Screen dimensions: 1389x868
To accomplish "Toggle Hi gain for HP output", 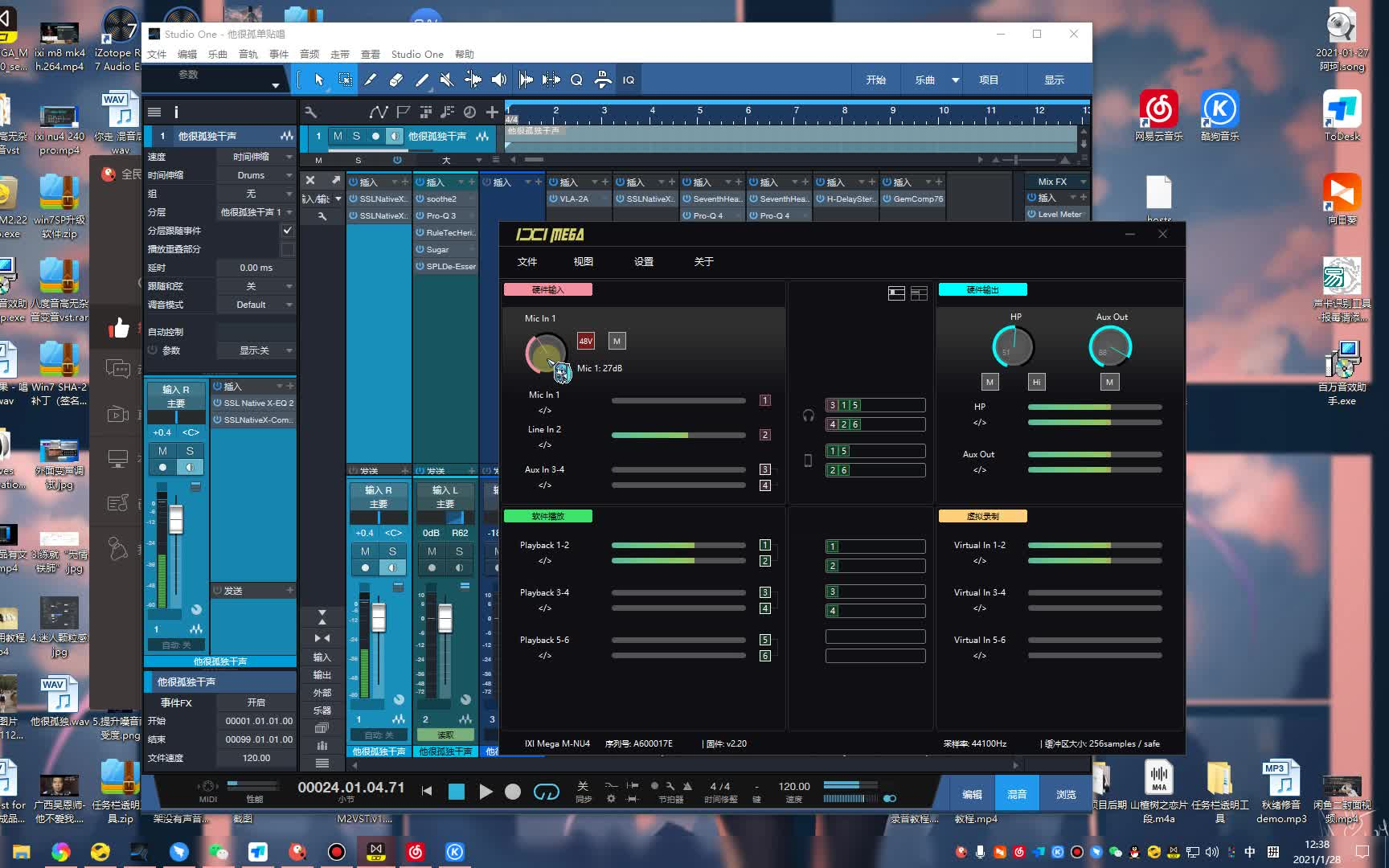I will click(1036, 382).
